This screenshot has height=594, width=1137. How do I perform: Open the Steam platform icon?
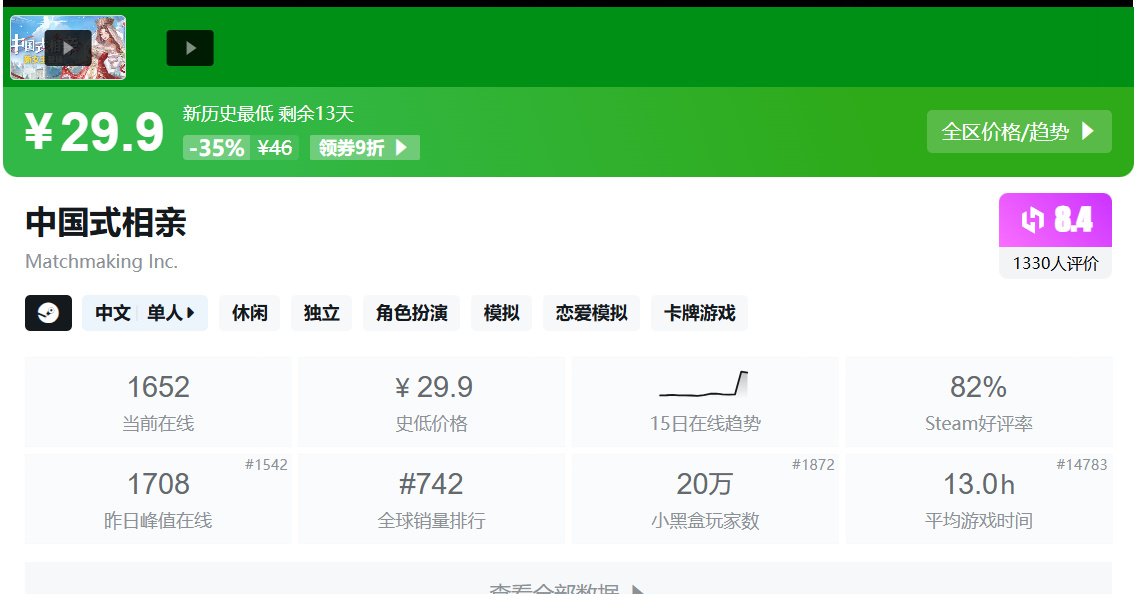pos(49,313)
